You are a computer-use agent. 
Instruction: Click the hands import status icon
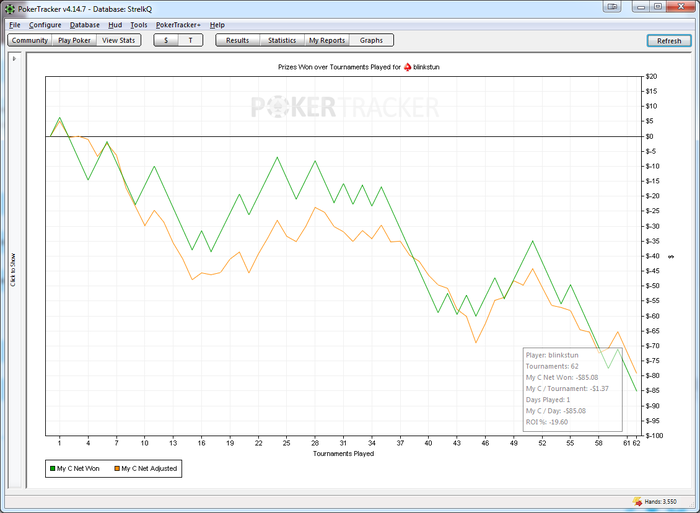tap(637, 501)
